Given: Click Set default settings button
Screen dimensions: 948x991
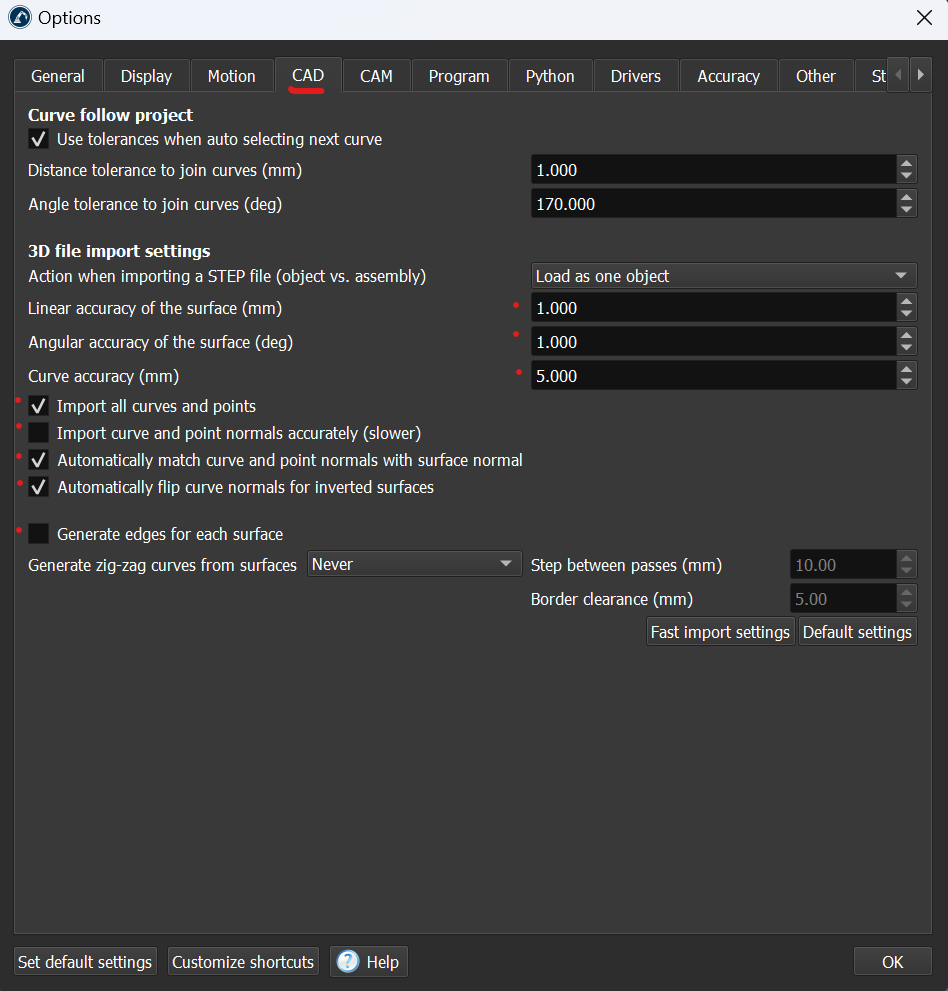Looking at the screenshot, I should click(x=85, y=961).
